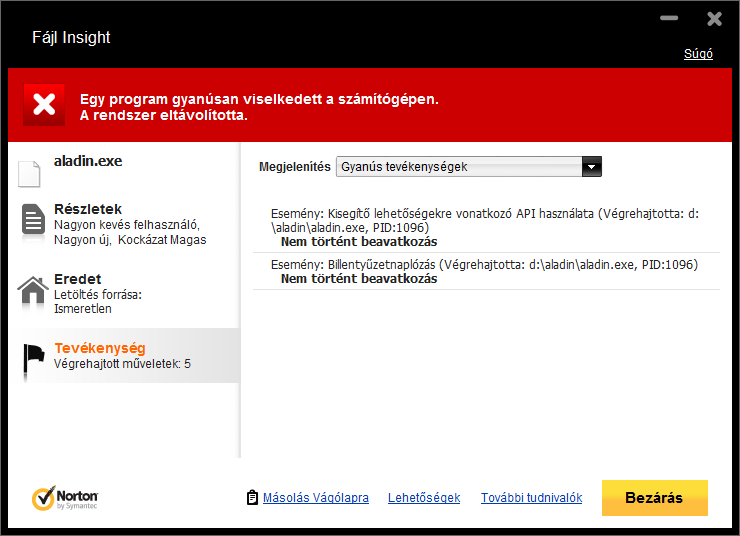Click 'Nagyon kevés felhasználó,' text

[x=127, y=225]
